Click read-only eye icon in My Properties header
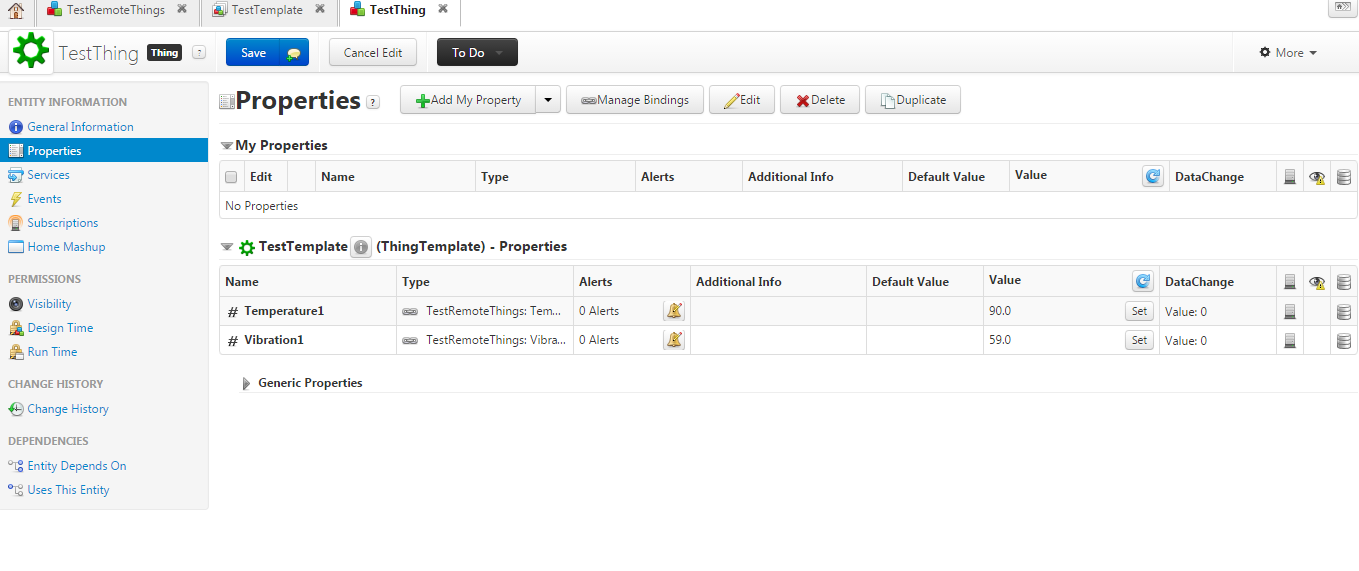 click(1317, 177)
